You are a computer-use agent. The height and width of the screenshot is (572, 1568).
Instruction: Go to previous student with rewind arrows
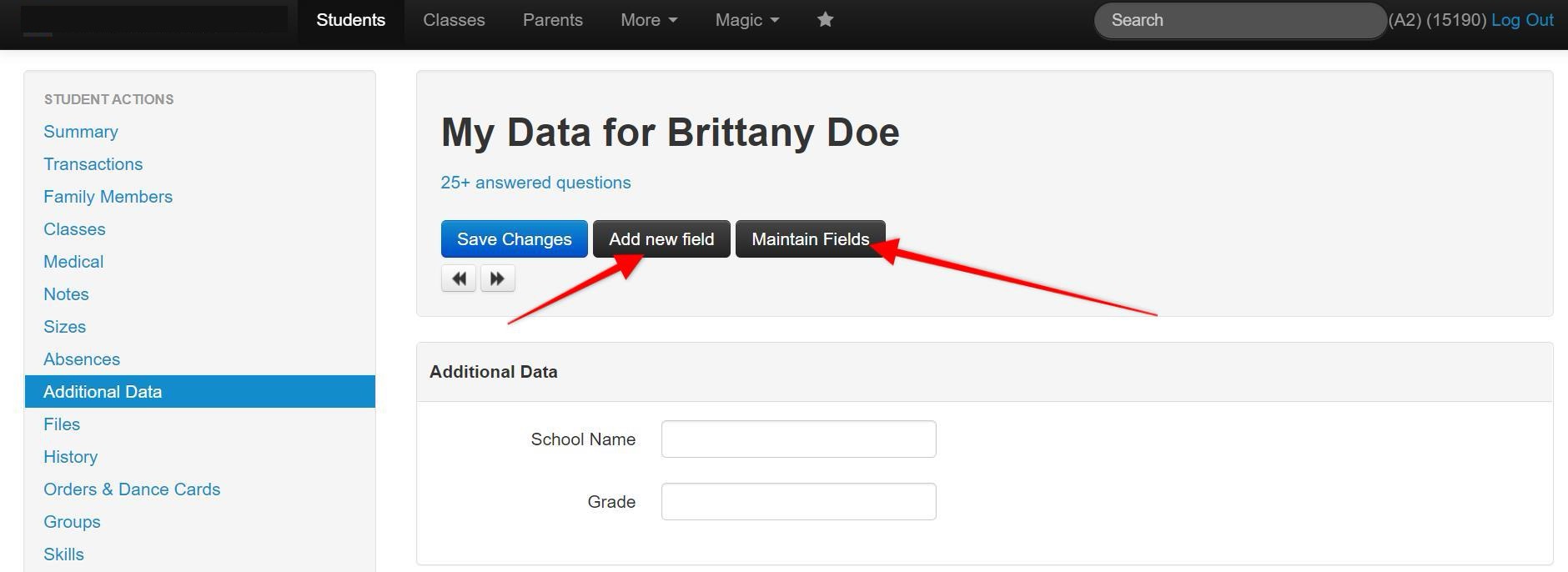459,278
